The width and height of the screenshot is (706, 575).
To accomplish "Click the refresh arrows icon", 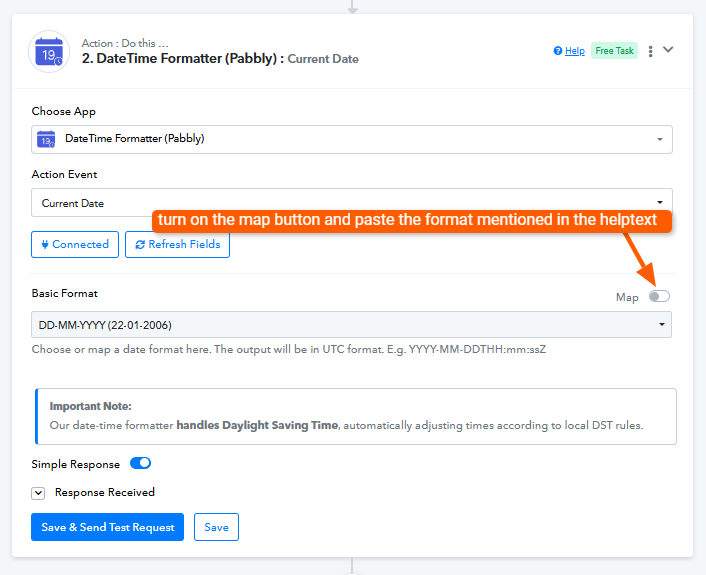I will [140, 245].
